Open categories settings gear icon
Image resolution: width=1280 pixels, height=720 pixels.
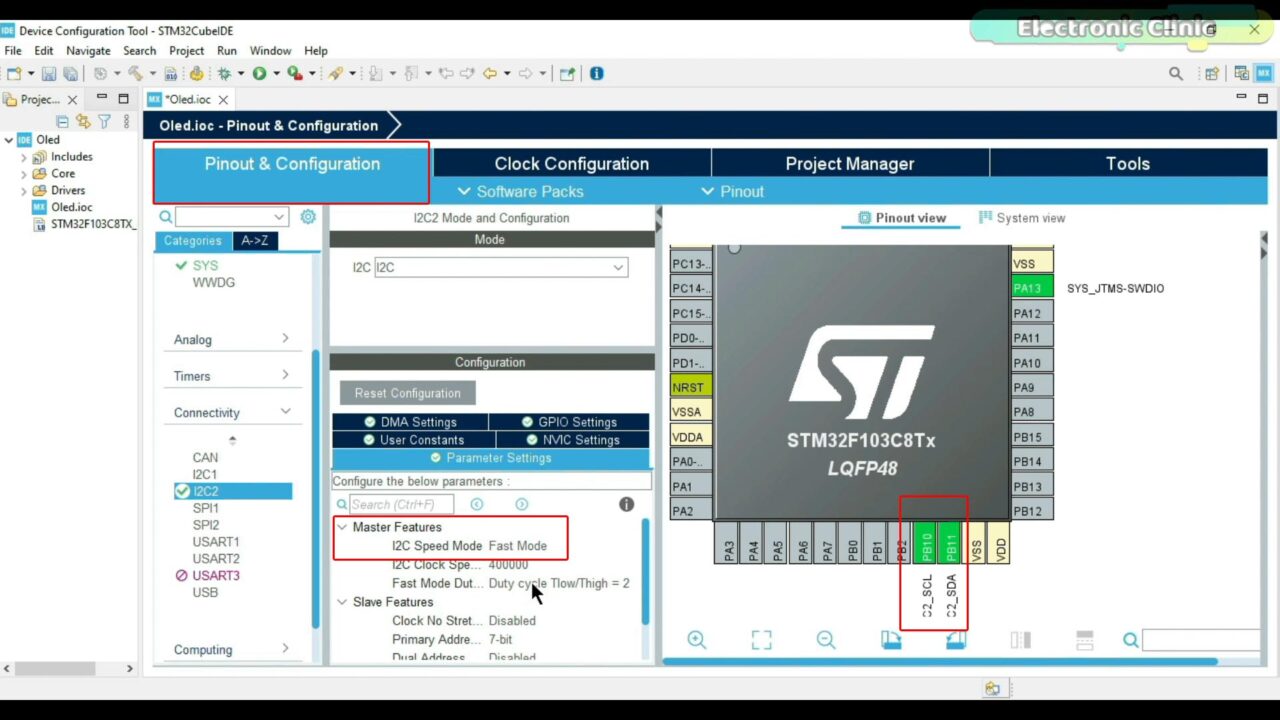pyautogui.click(x=308, y=217)
